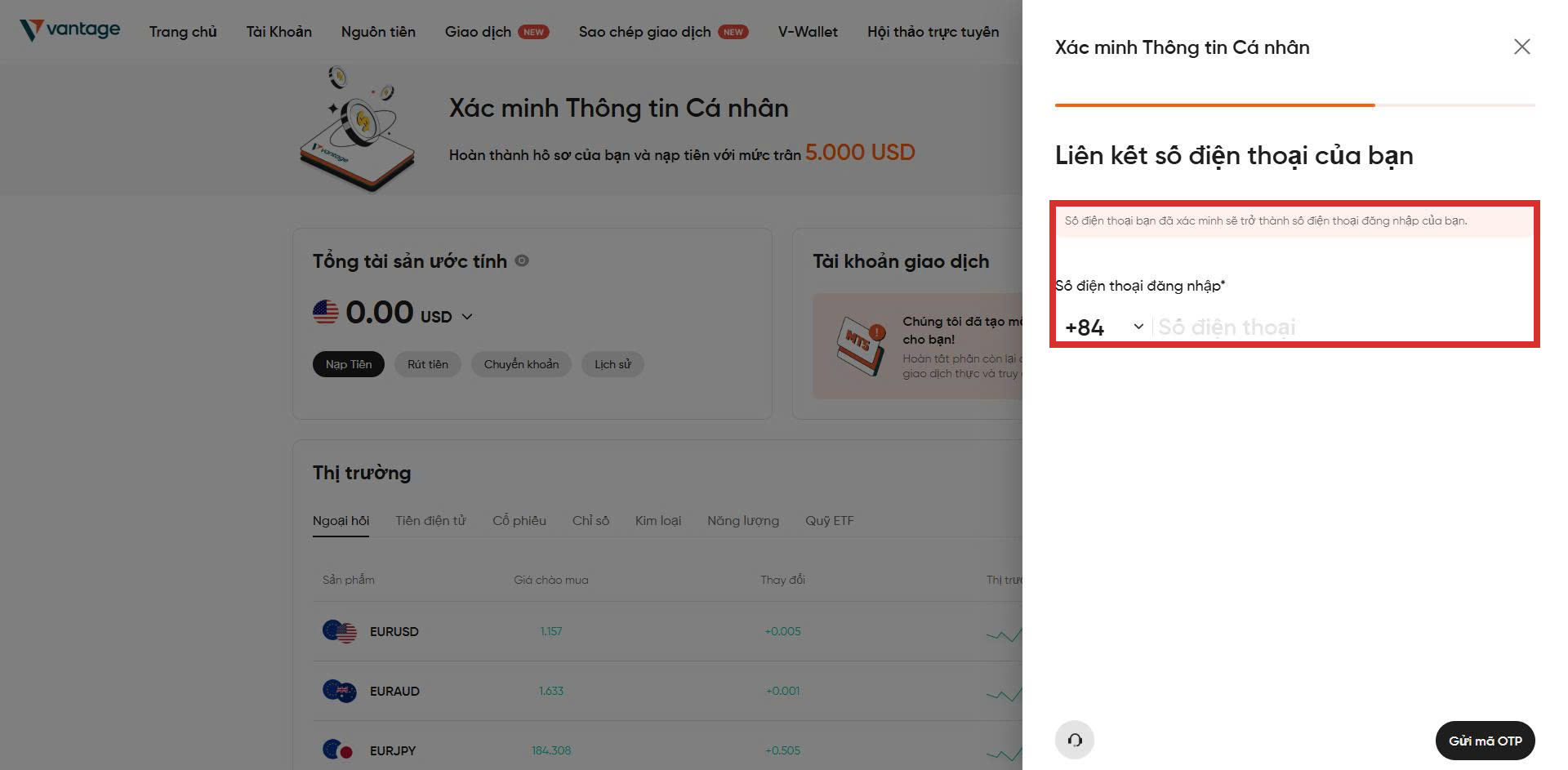Image resolution: width=1568 pixels, height=770 pixels.
Task: Click EURUSD change value +0.005
Action: click(782, 631)
